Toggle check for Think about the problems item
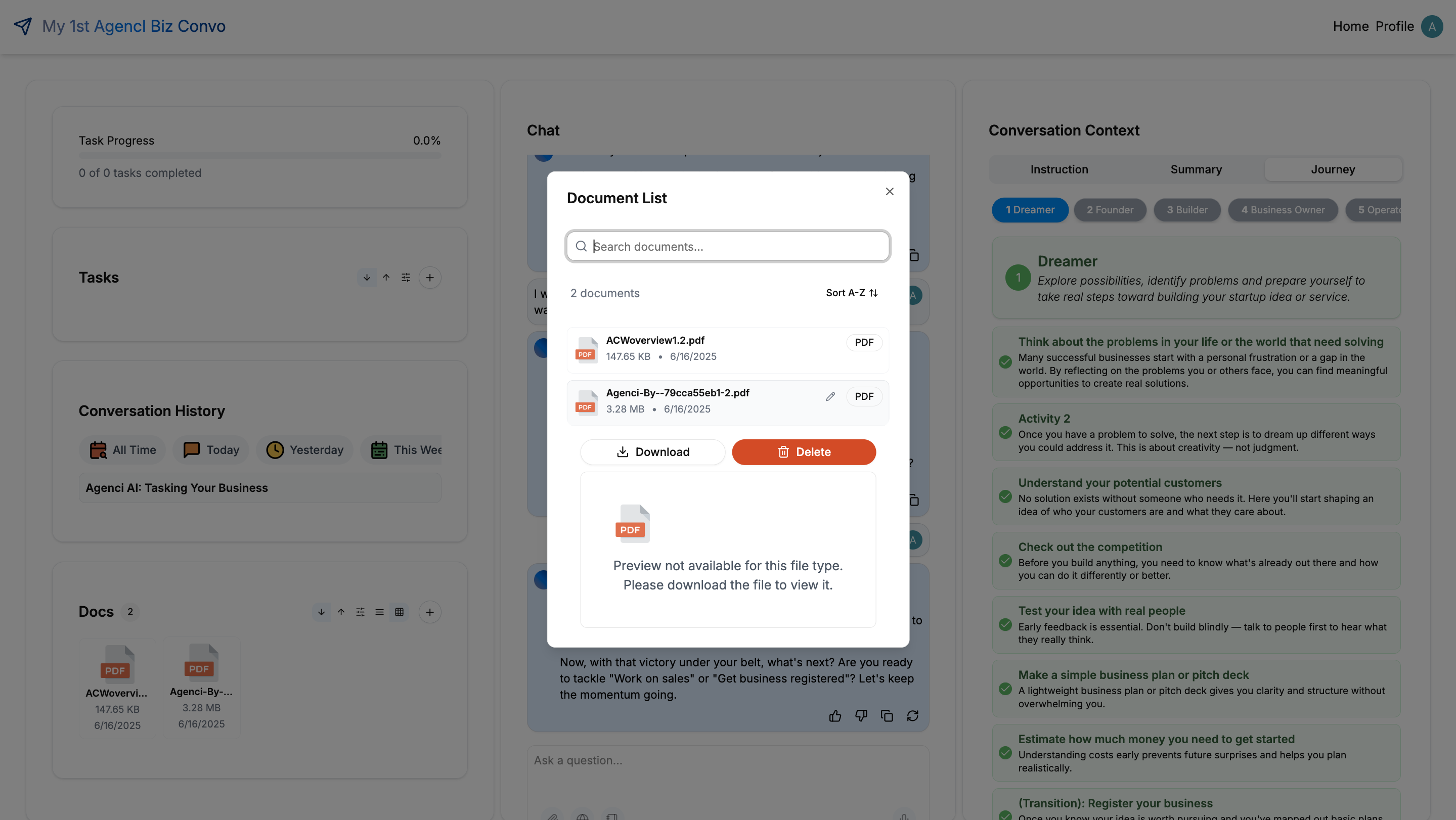Viewport: 1456px width, 820px height. point(1005,362)
